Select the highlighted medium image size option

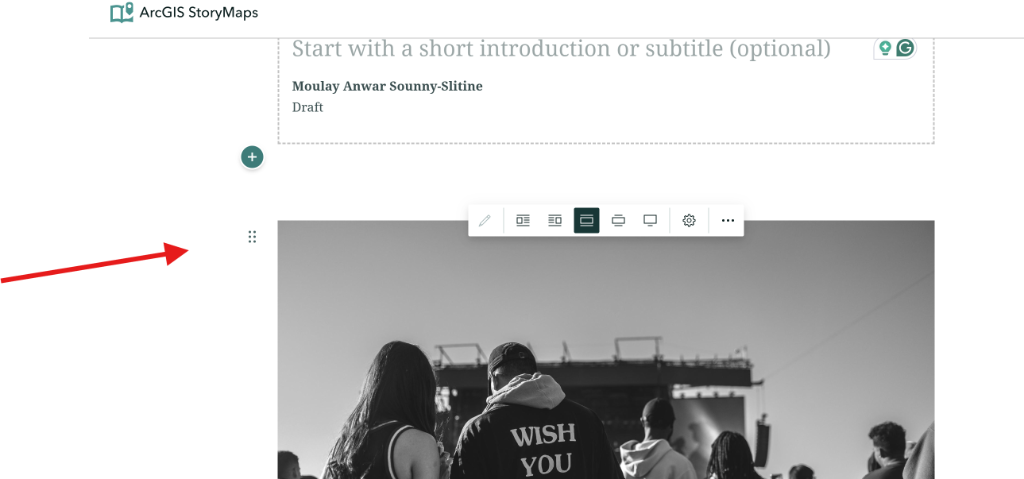coord(586,220)
